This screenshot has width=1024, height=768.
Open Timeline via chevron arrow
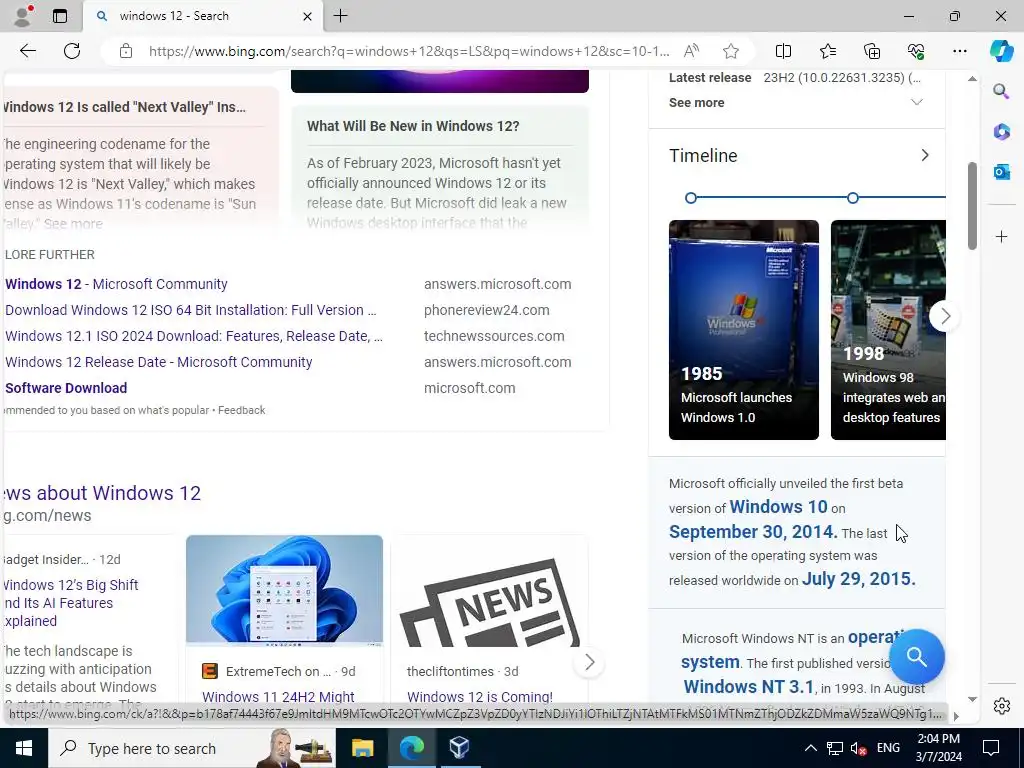click(924, 155)
